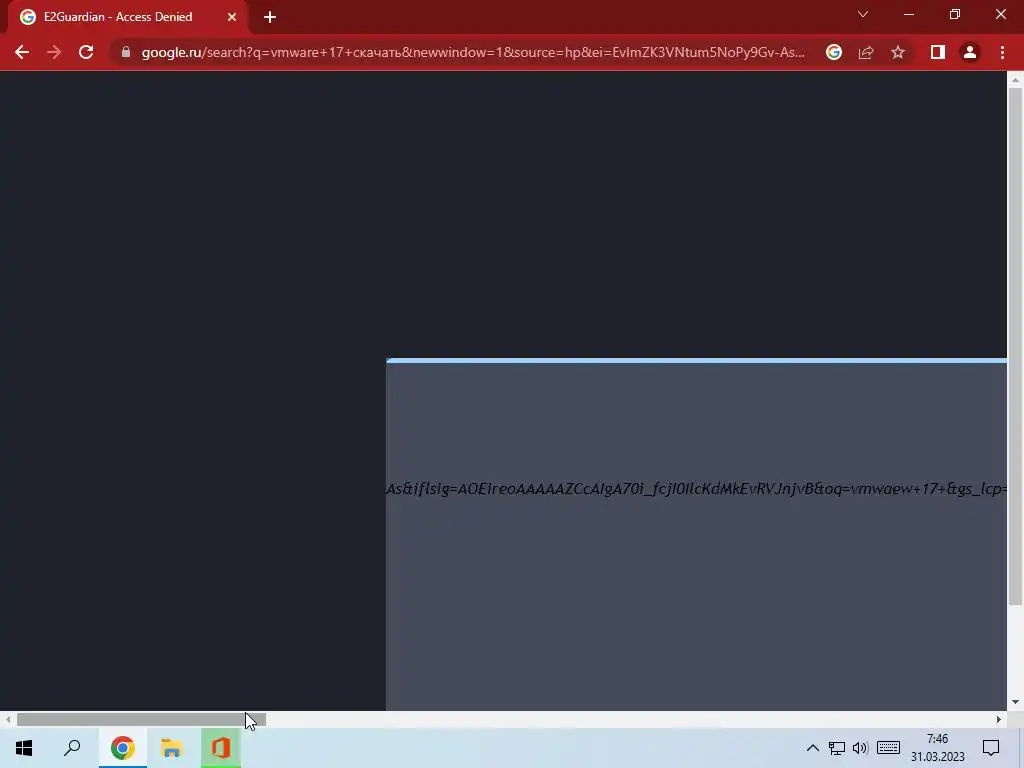This screenshot has width=1024, height=768.
Task: Open the browser side panel
Action: 938,52
